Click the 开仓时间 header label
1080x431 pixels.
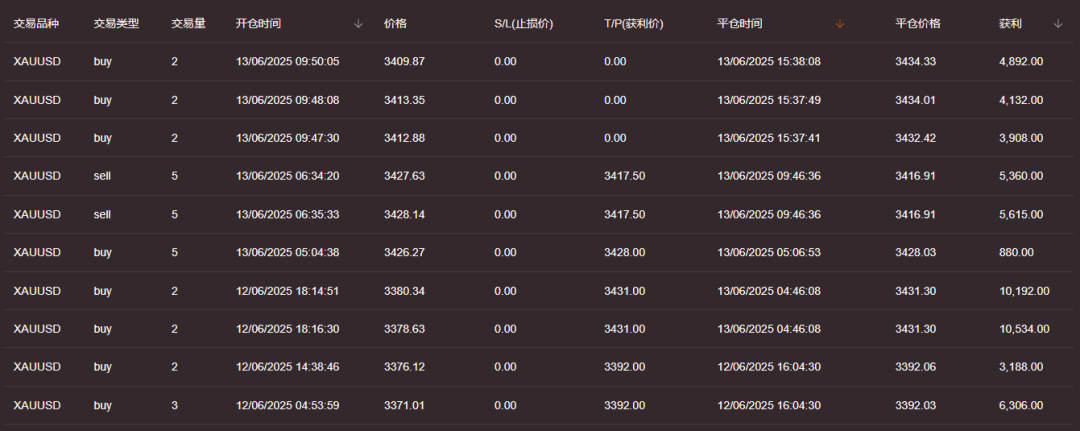pos(258,23)
